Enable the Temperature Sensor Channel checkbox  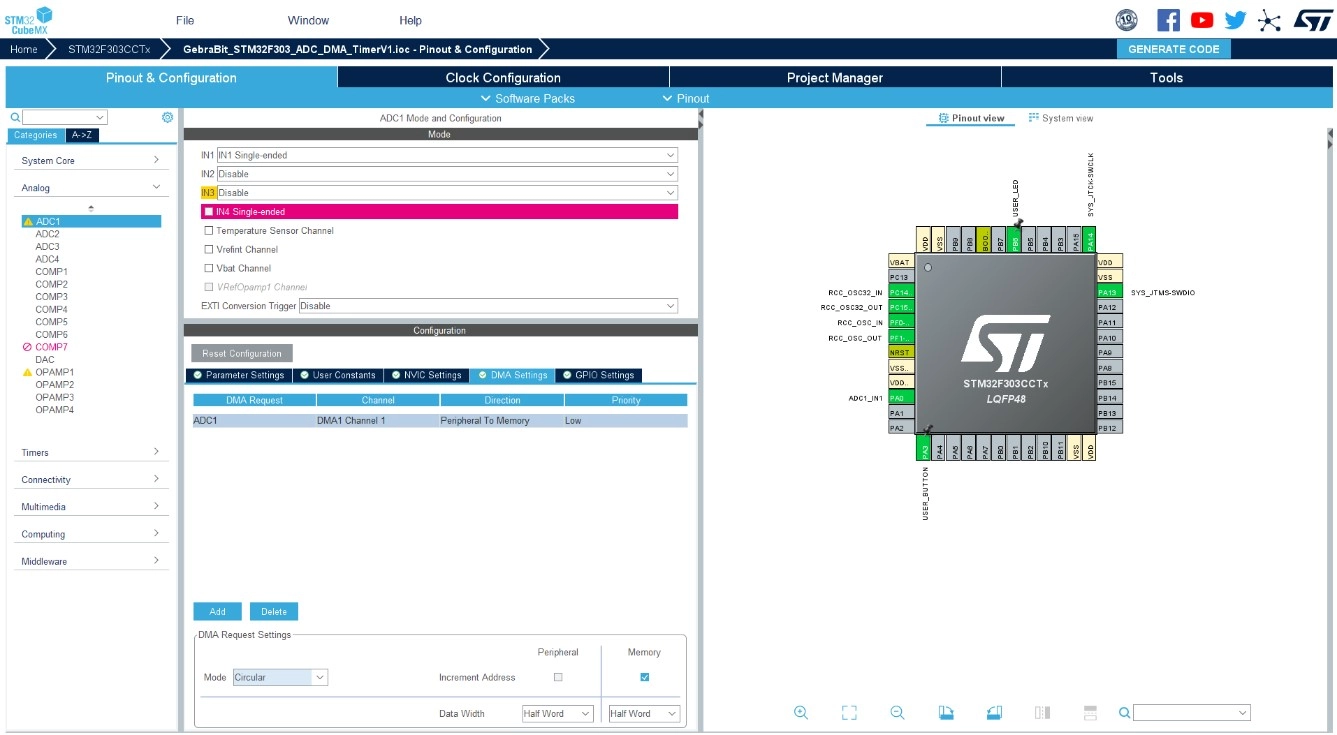point(209,231)
